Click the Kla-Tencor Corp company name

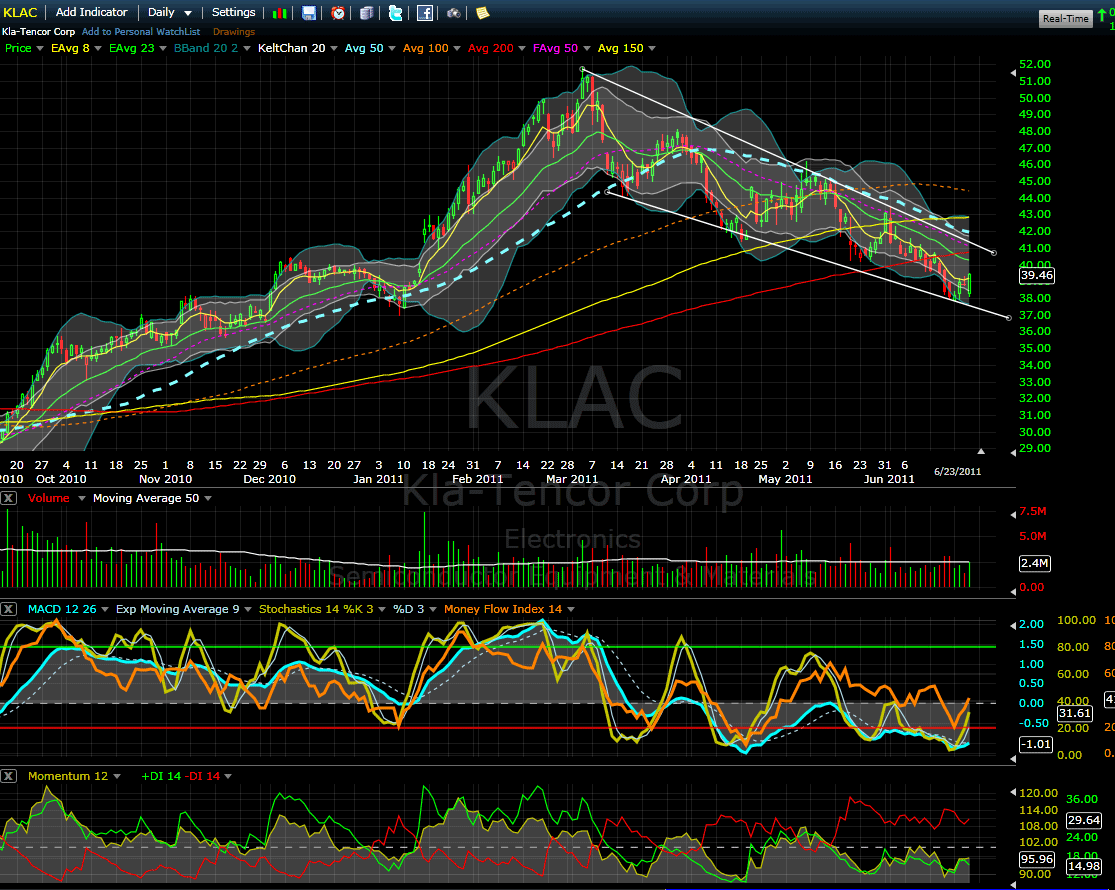(38, 31)
